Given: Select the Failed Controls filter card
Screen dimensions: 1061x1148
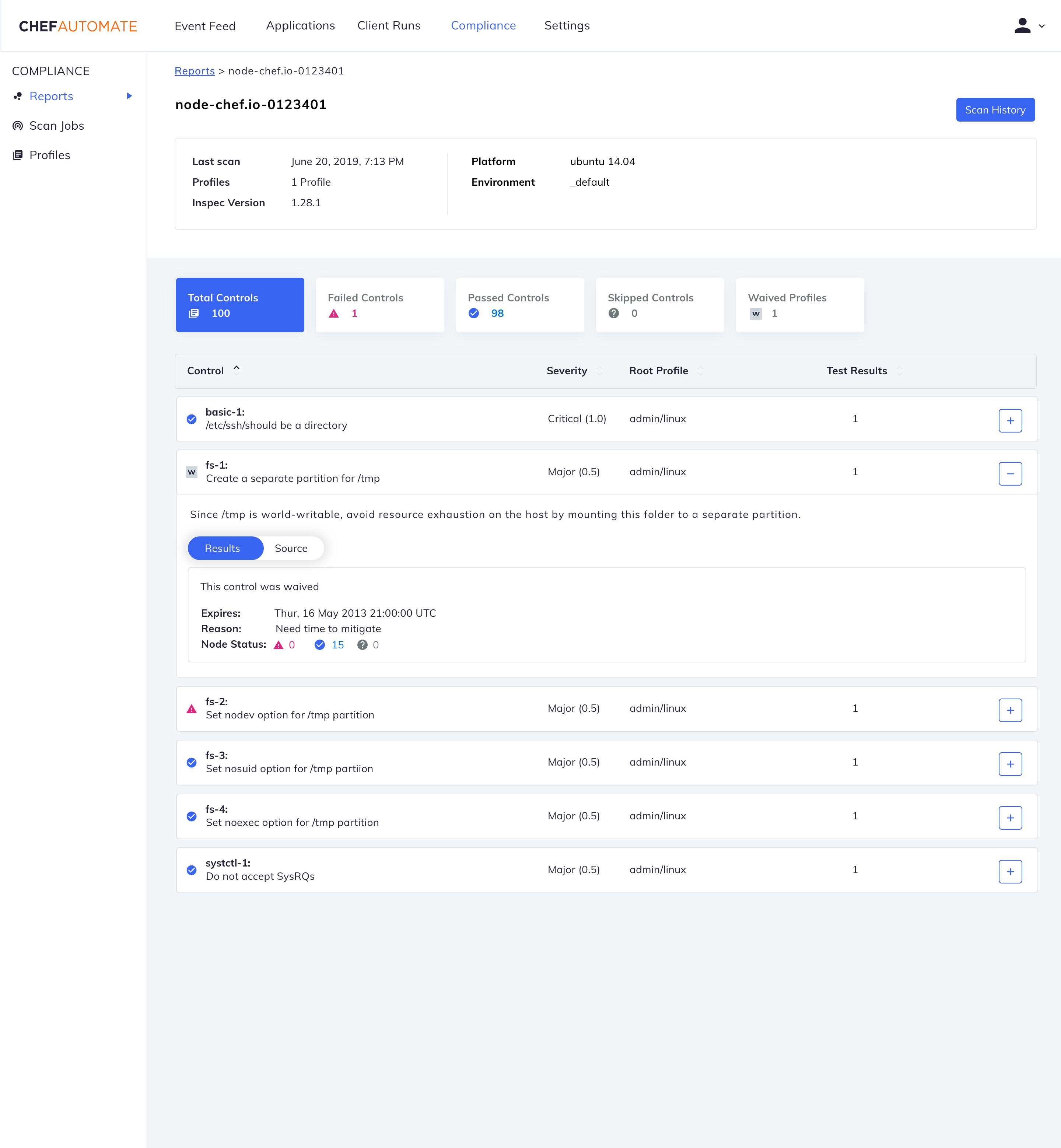Looking at the screenshot, I should pos(379,305).
